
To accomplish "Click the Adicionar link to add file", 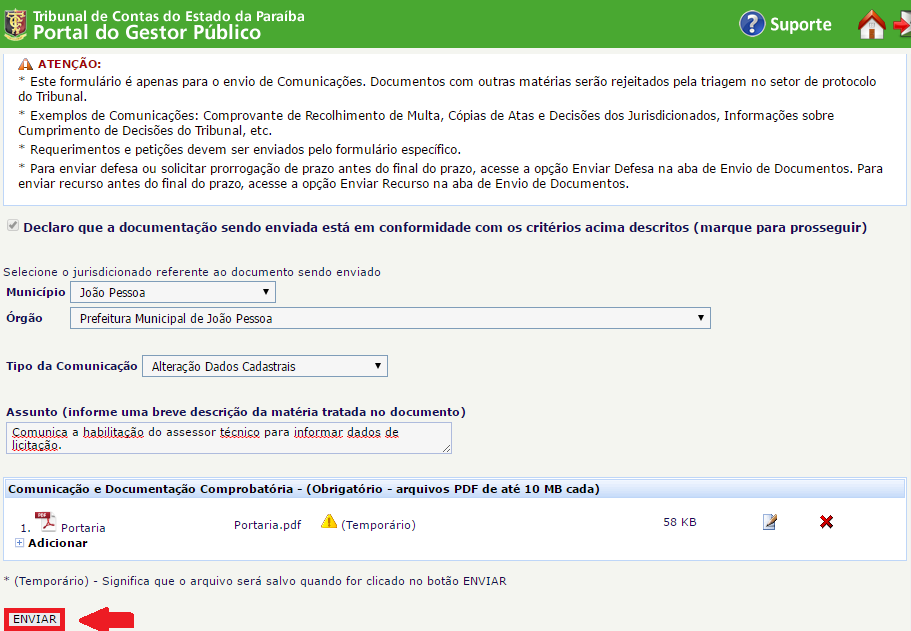I will pyautogui.click(x=57, y=543).
